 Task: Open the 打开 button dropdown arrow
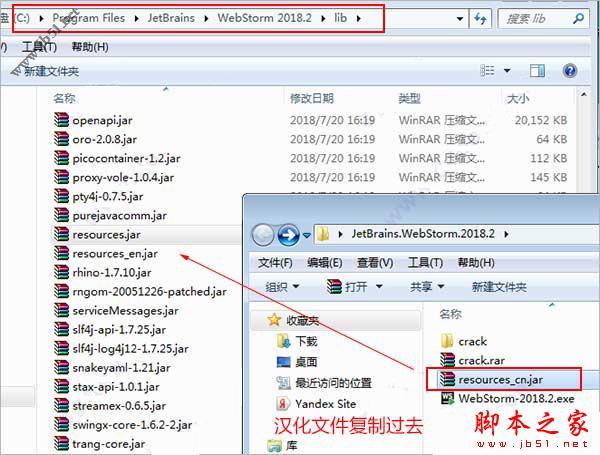(379, 286)
